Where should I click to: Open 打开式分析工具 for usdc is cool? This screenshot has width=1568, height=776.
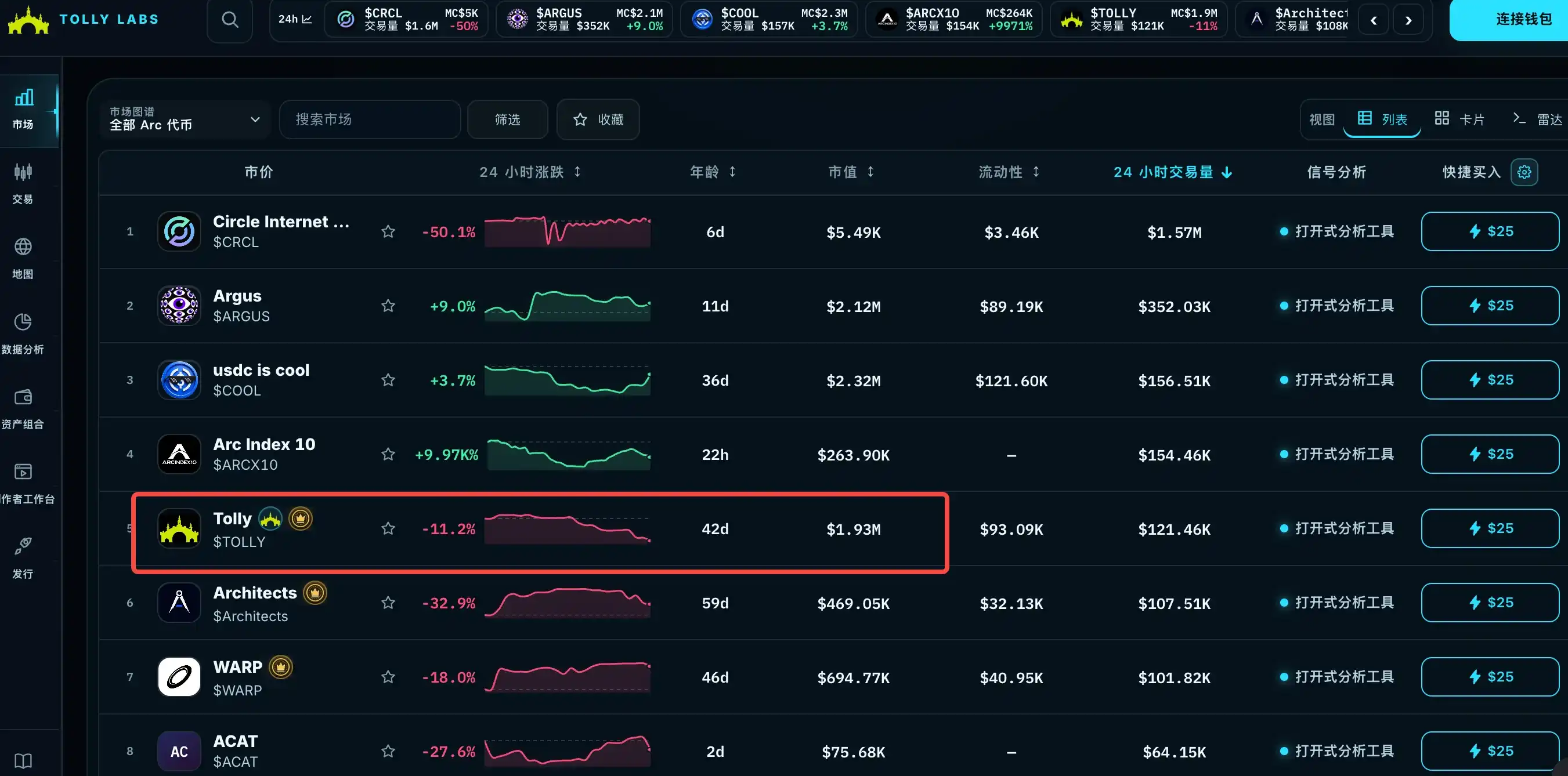tap(1336, 379)
